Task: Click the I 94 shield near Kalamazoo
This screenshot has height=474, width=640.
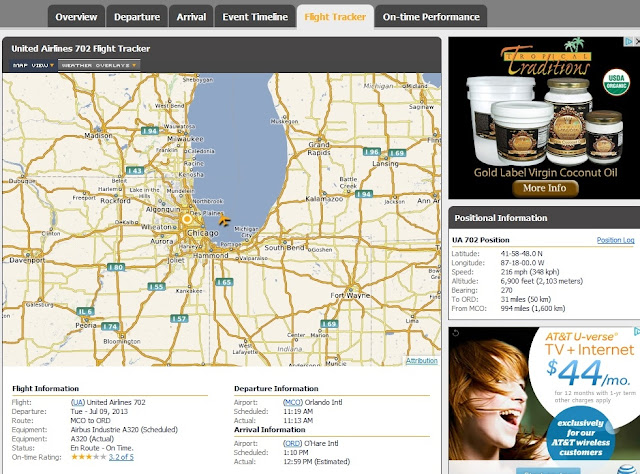Action: click(364, 194)
